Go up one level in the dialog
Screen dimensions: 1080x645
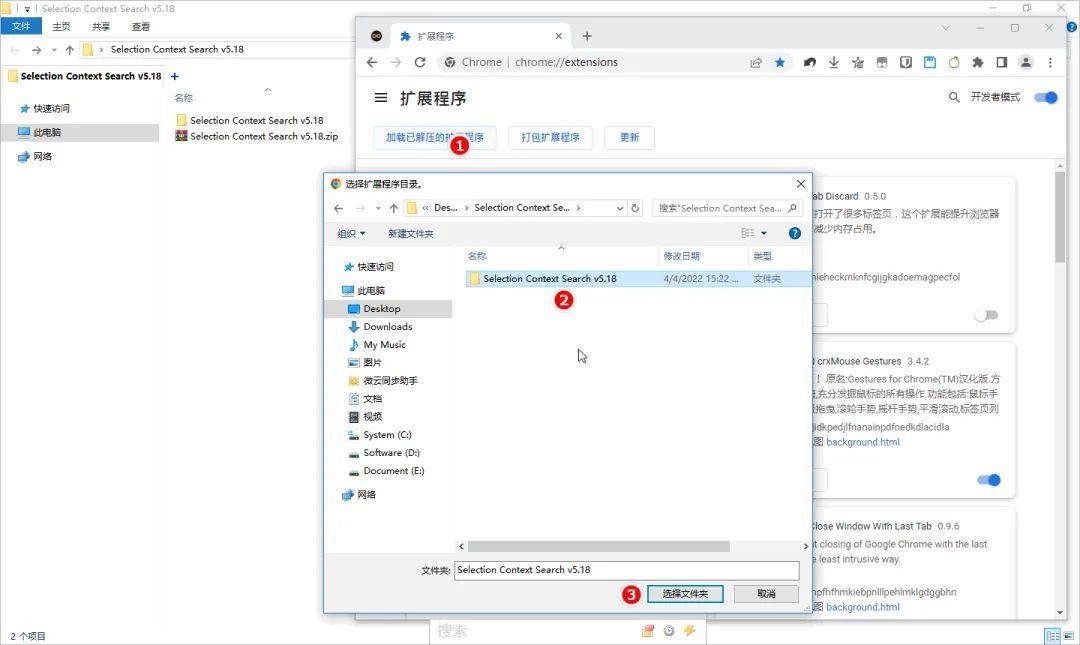[x=393, y=208]
